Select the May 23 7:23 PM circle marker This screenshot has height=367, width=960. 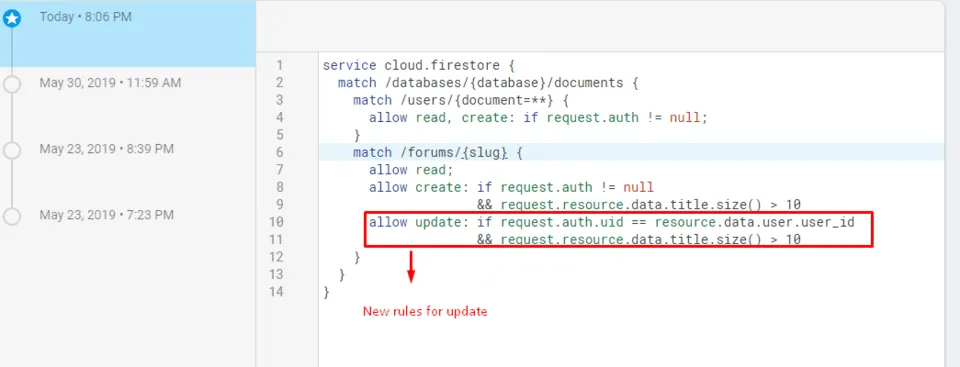tap(12, 216)
